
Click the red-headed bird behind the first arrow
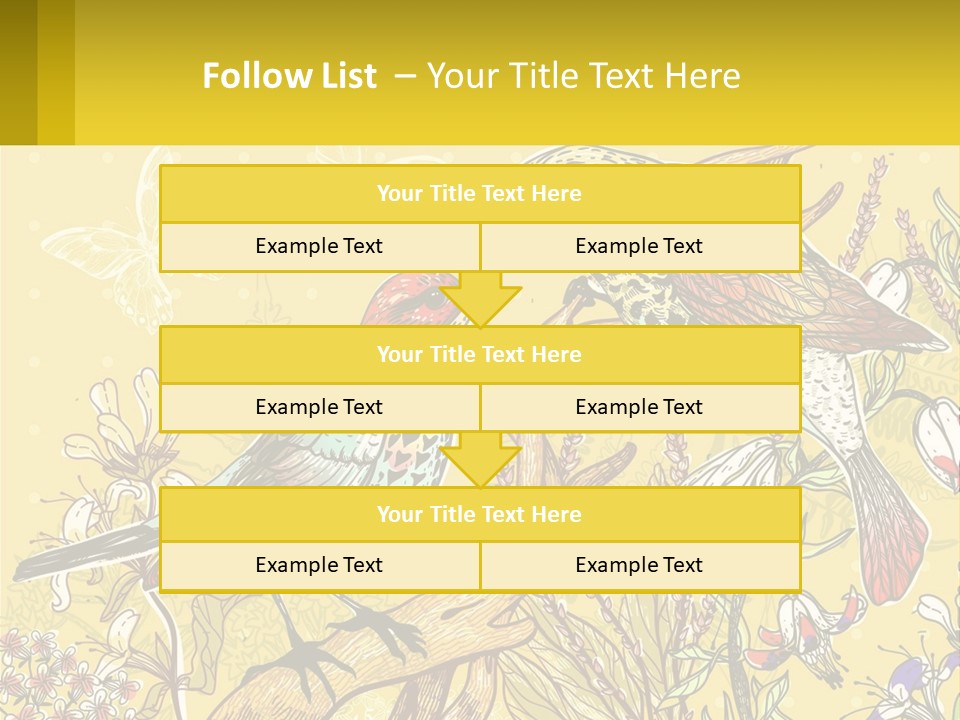coord(400,298)
